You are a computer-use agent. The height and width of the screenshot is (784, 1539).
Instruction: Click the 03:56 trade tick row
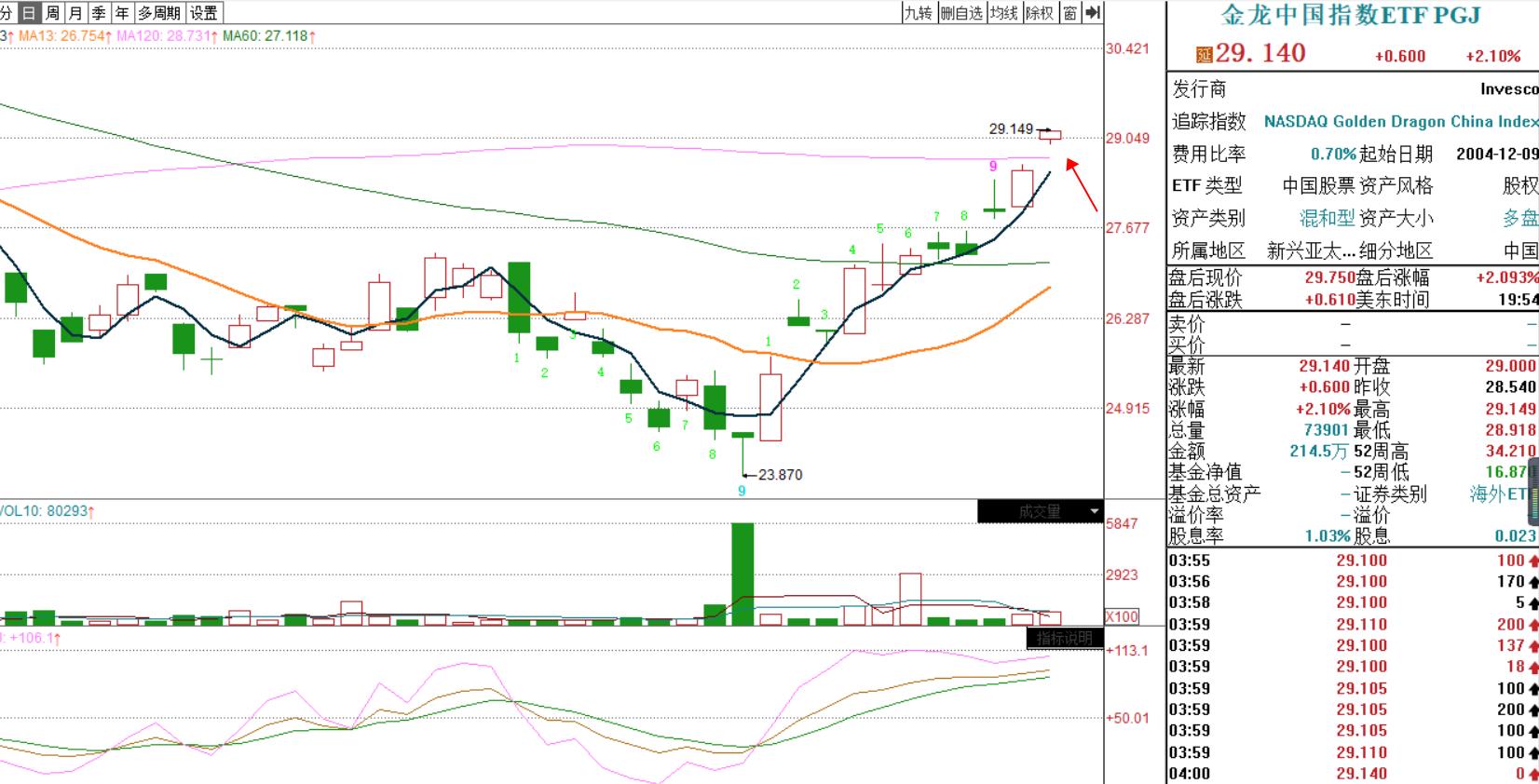point(1353,581)
